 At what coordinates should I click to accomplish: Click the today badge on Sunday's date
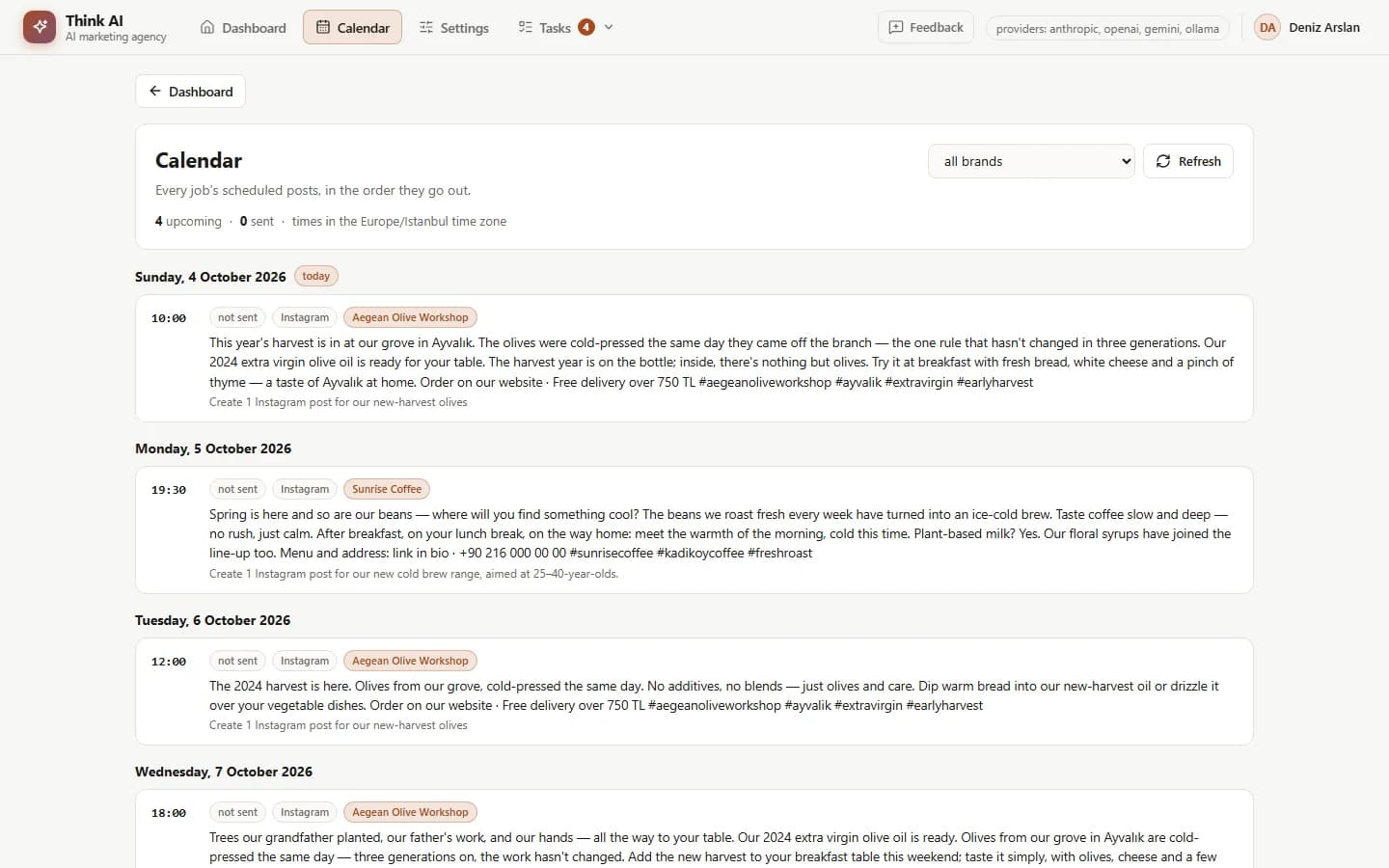tap(315, 276)
